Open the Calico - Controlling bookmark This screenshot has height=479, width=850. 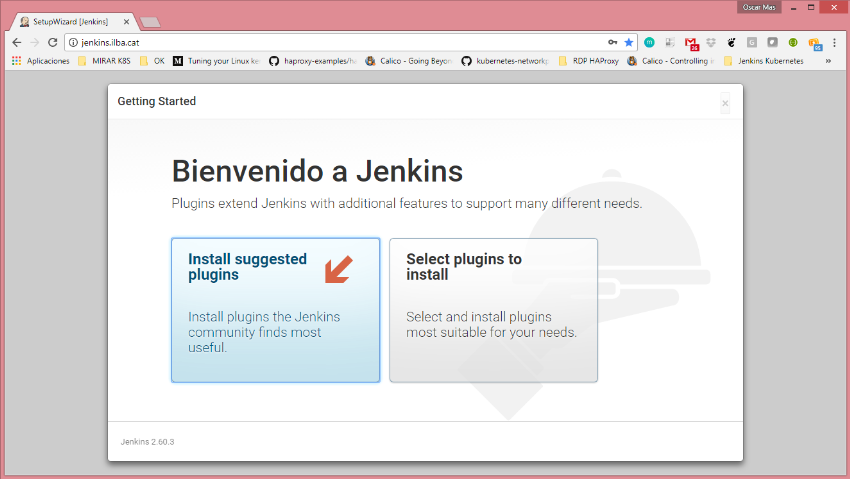[671, 61]
